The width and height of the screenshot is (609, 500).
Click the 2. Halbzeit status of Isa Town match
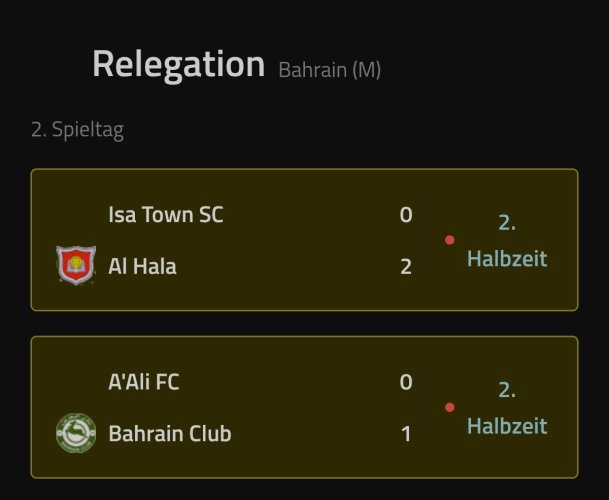(x=507, y=241)
